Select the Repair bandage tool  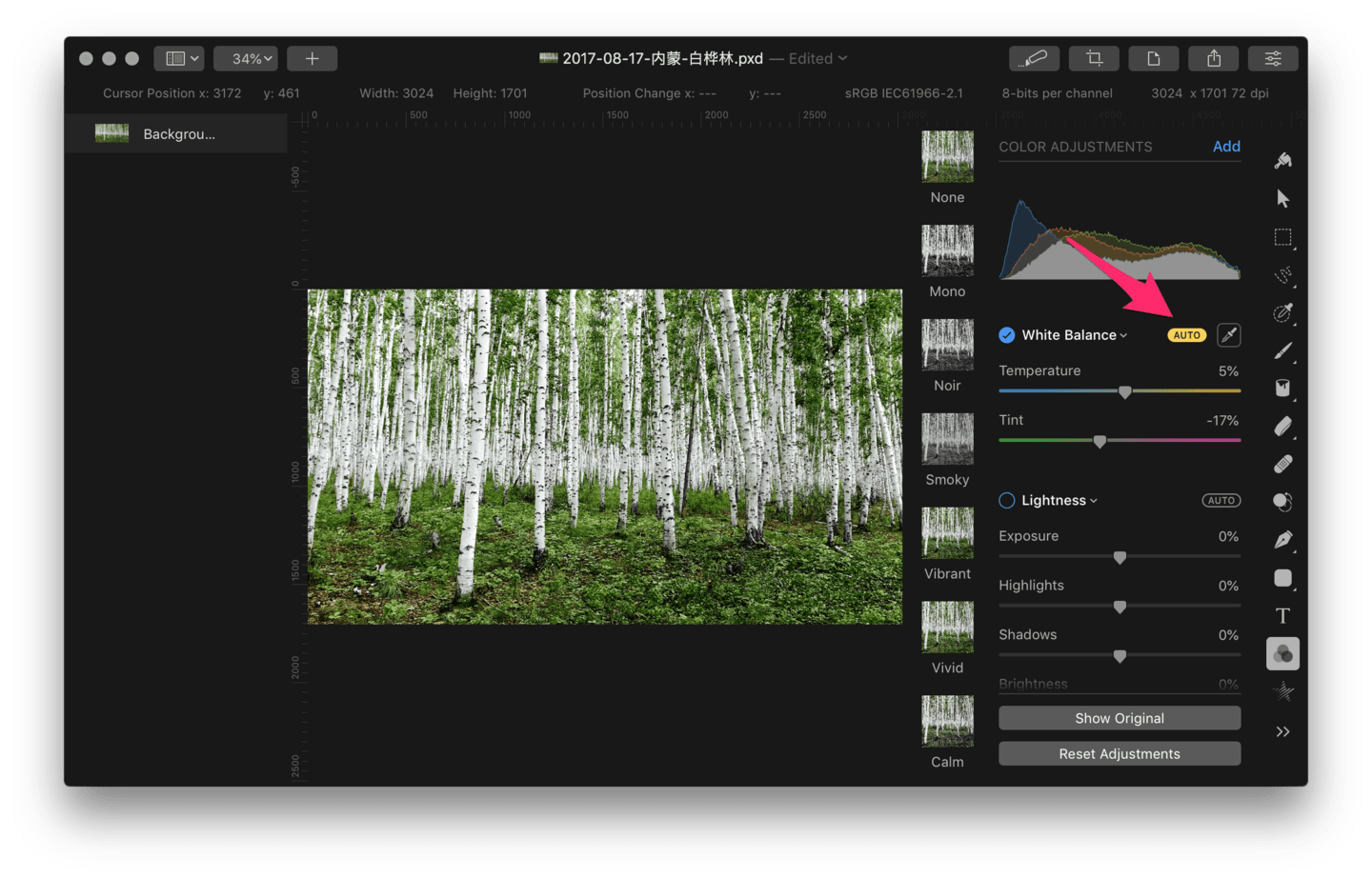coord(1282,465)
